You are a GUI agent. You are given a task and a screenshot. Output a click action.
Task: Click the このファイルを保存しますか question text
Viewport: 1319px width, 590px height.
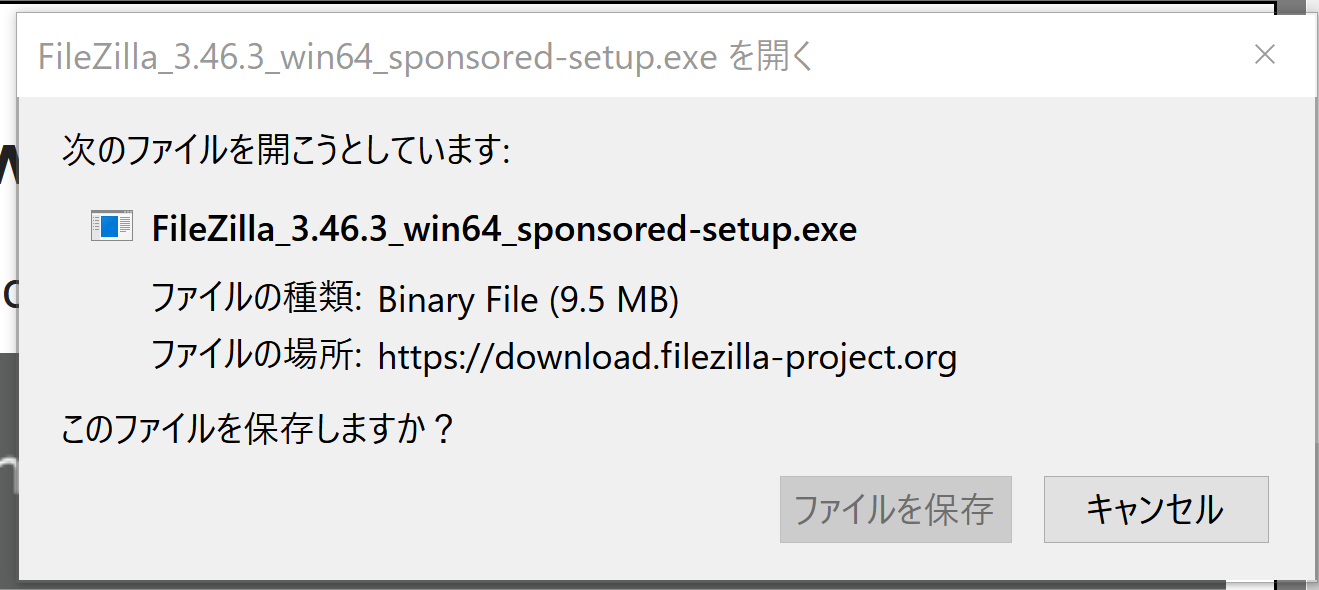point(258,431)
